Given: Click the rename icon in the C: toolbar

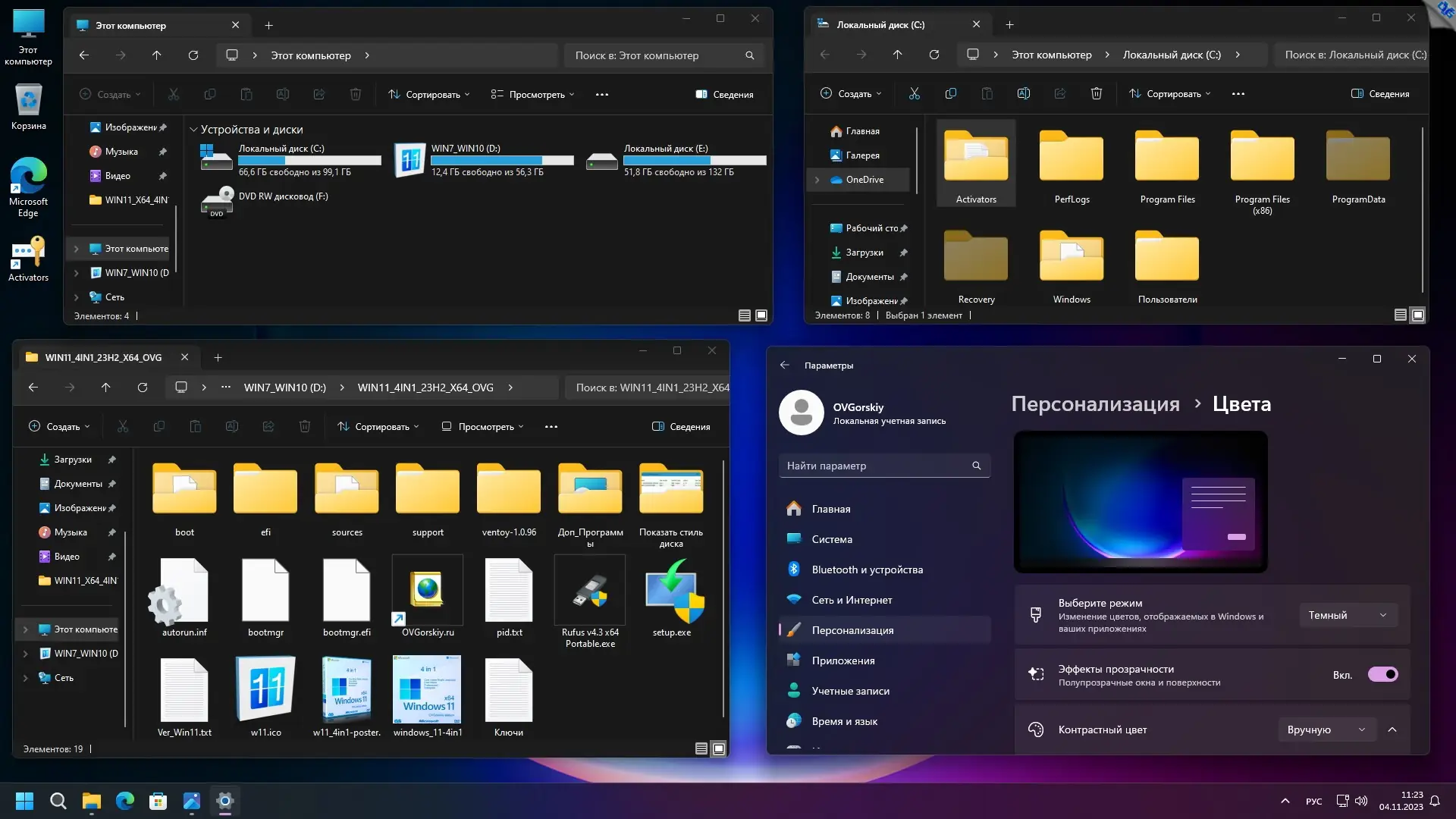Looking at the screenshot, I should click(x=1023, y=93).
